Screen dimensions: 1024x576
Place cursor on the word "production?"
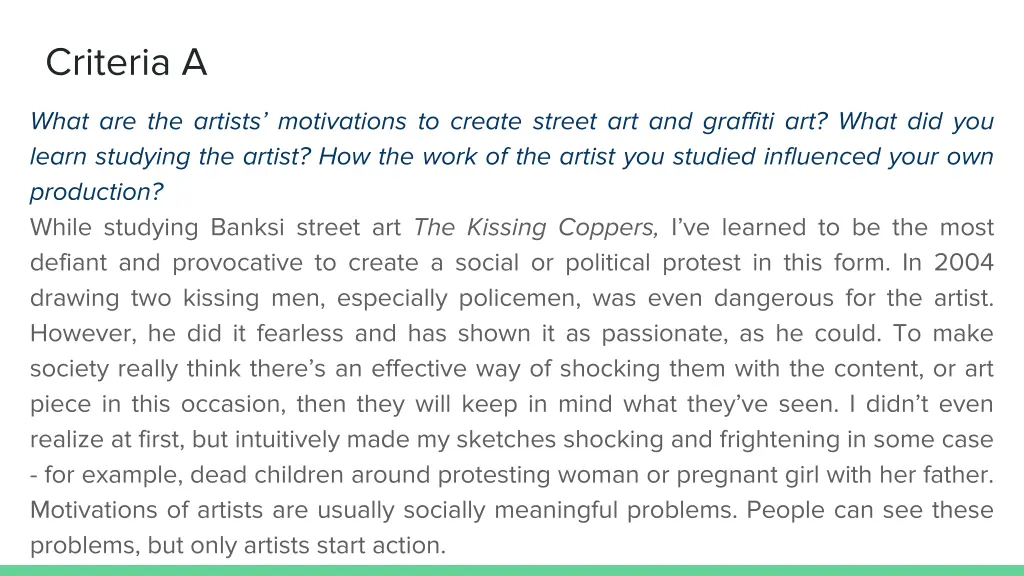96,192
